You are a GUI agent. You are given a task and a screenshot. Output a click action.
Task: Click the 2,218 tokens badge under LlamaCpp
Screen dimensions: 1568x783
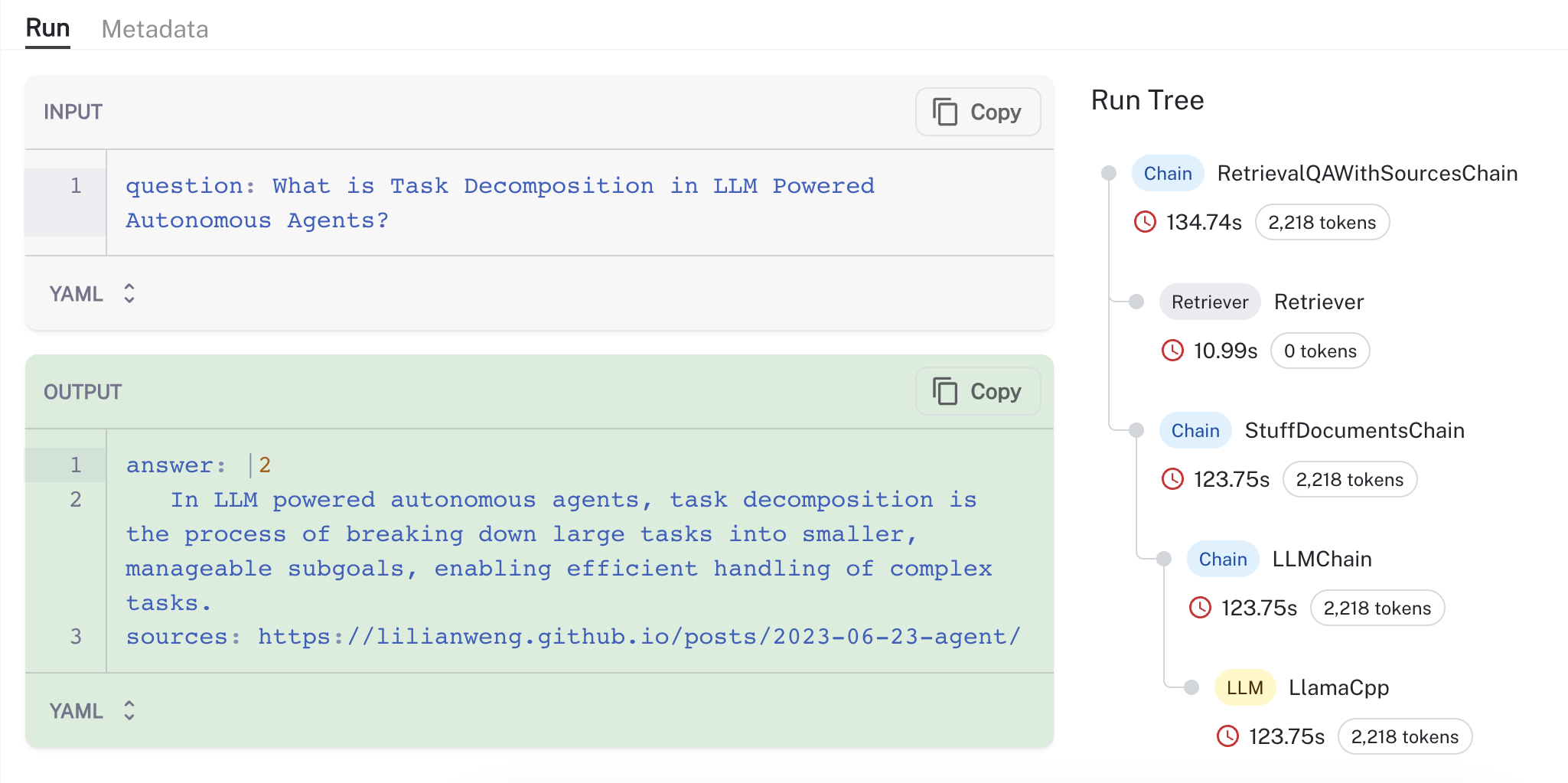pyautogui.click(x=1404, y=737)
